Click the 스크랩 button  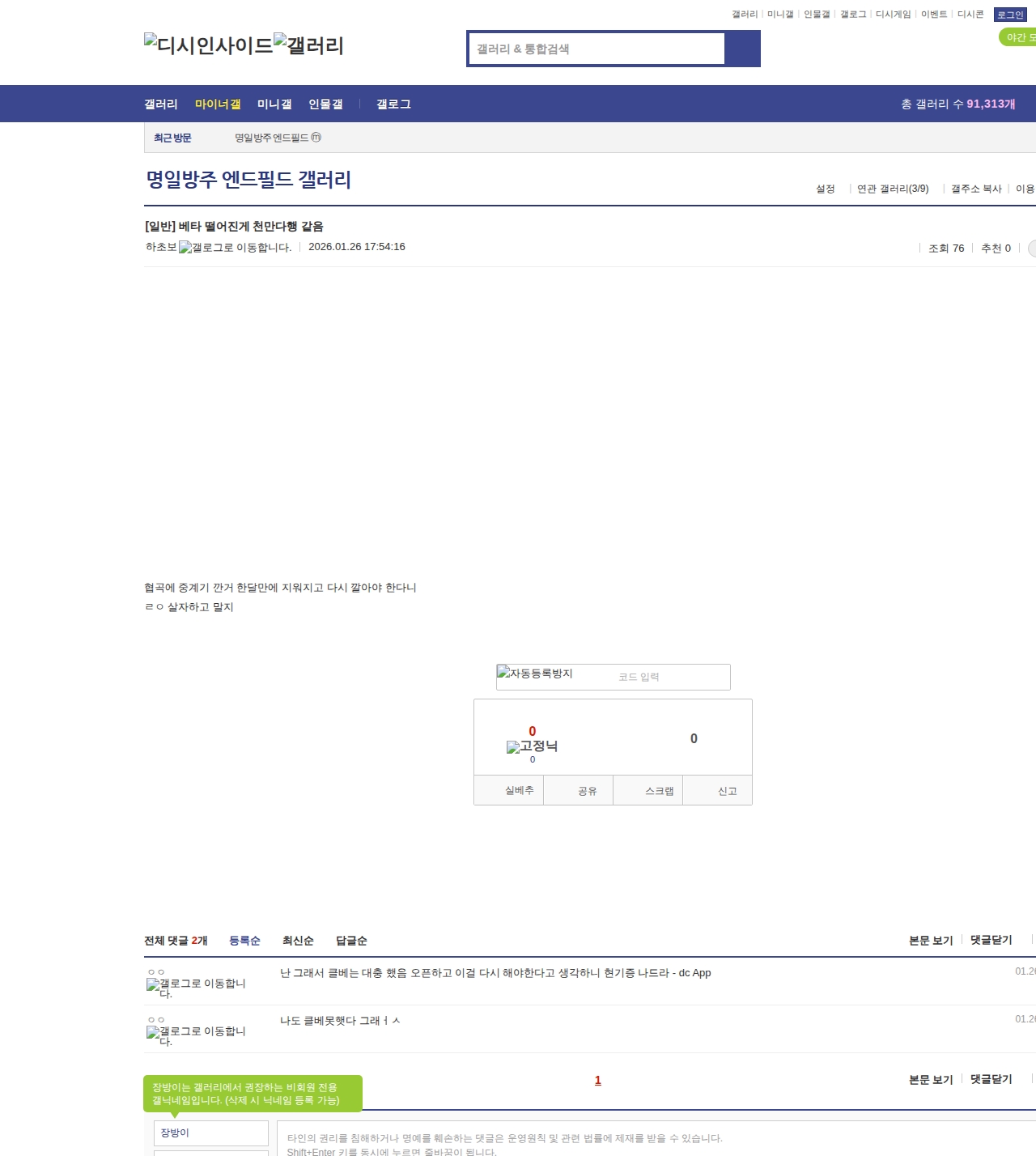point(659,791)
